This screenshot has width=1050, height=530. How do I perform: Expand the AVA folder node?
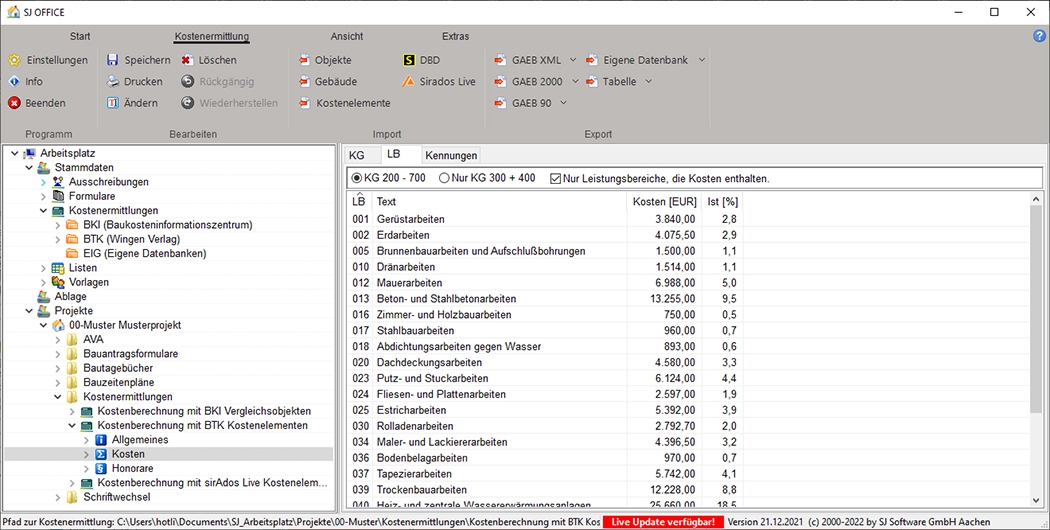[x=58, y=340]
